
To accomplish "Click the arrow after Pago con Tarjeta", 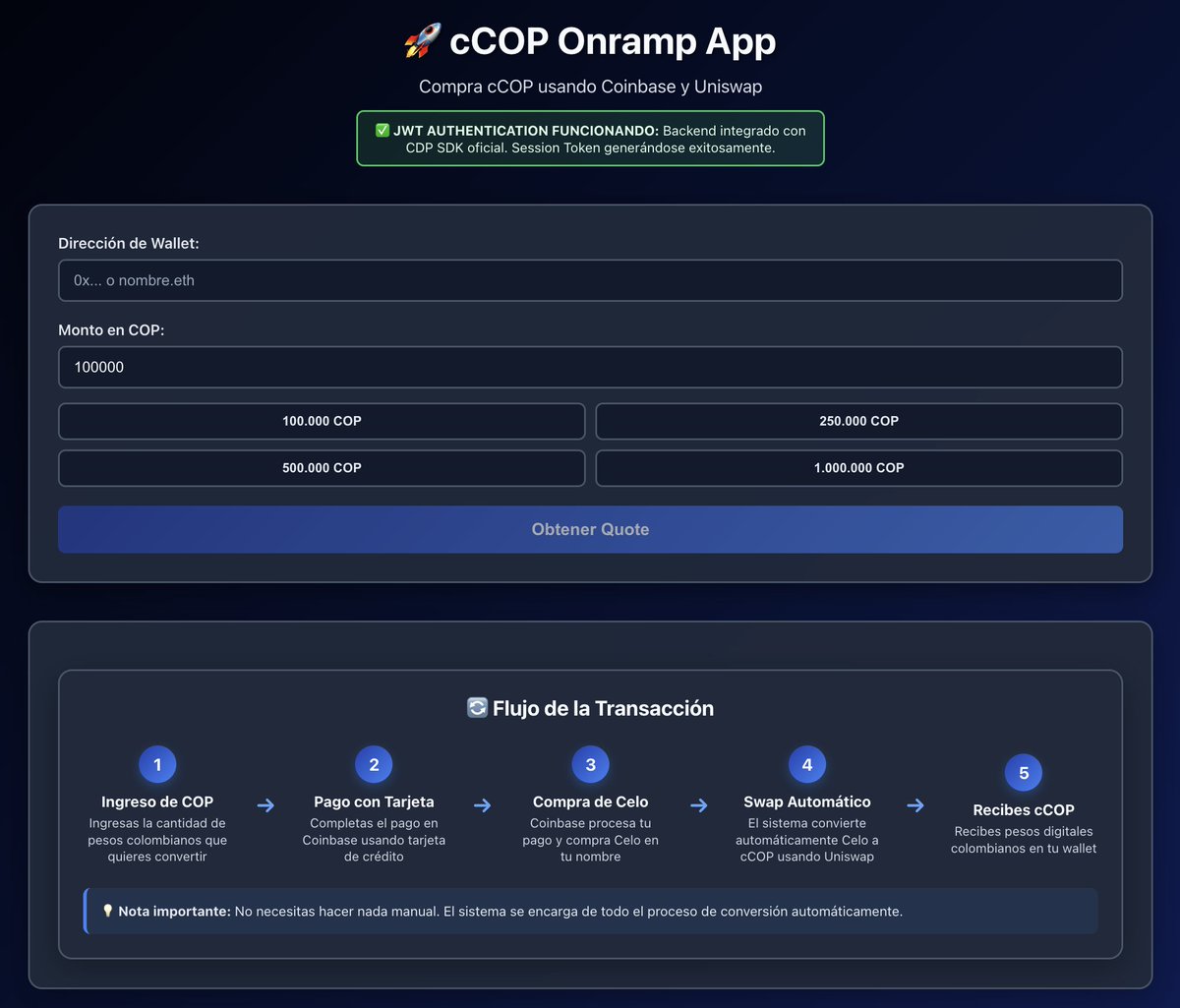I will (x=482, y=805).
